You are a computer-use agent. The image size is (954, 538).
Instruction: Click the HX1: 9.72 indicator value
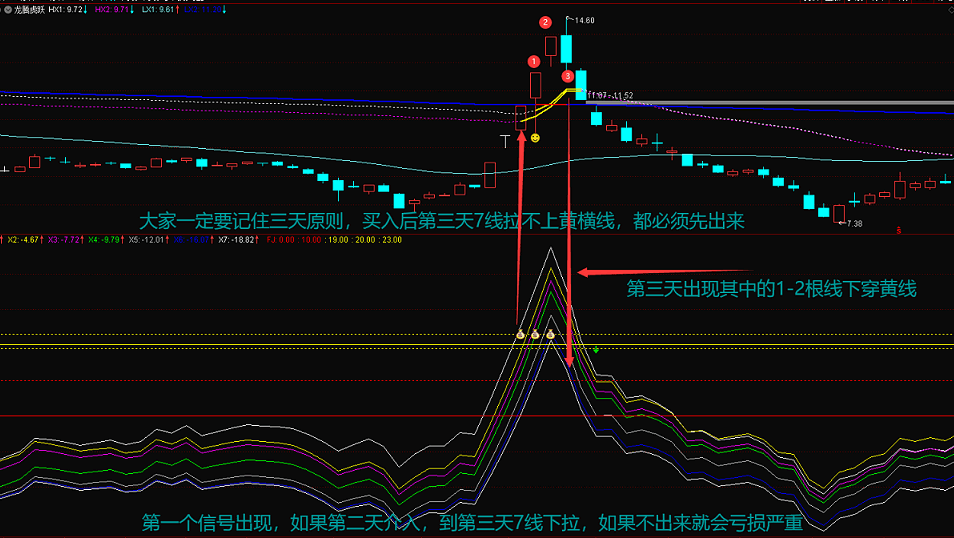[x=68, y=10]
